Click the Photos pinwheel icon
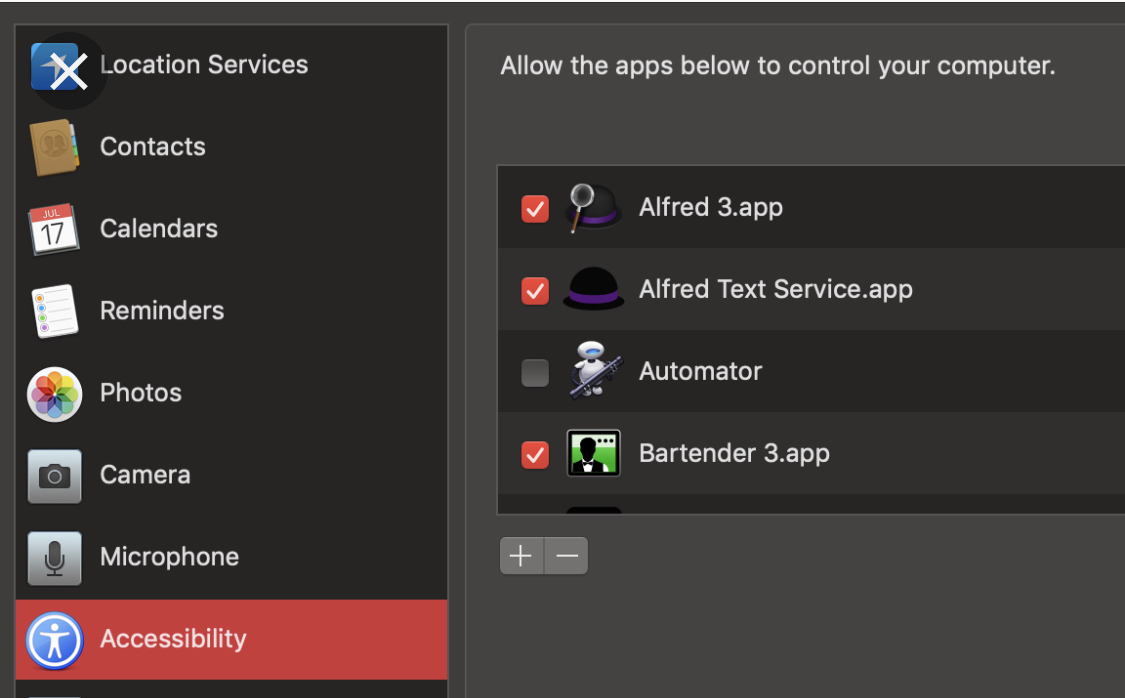This screenshot has height=698, width=1125. pos(55,394)
